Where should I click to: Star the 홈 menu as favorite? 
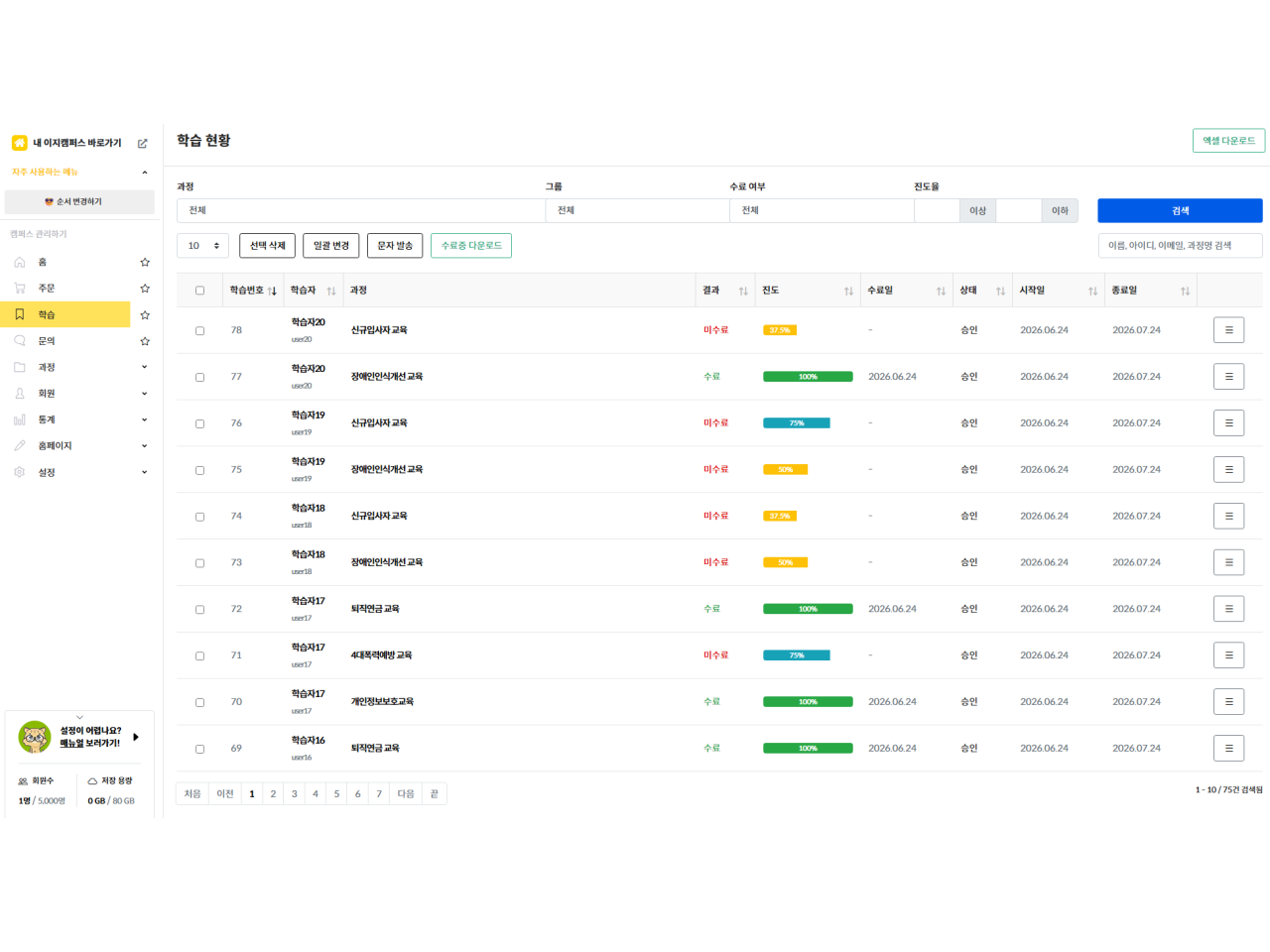coord(145,262)
